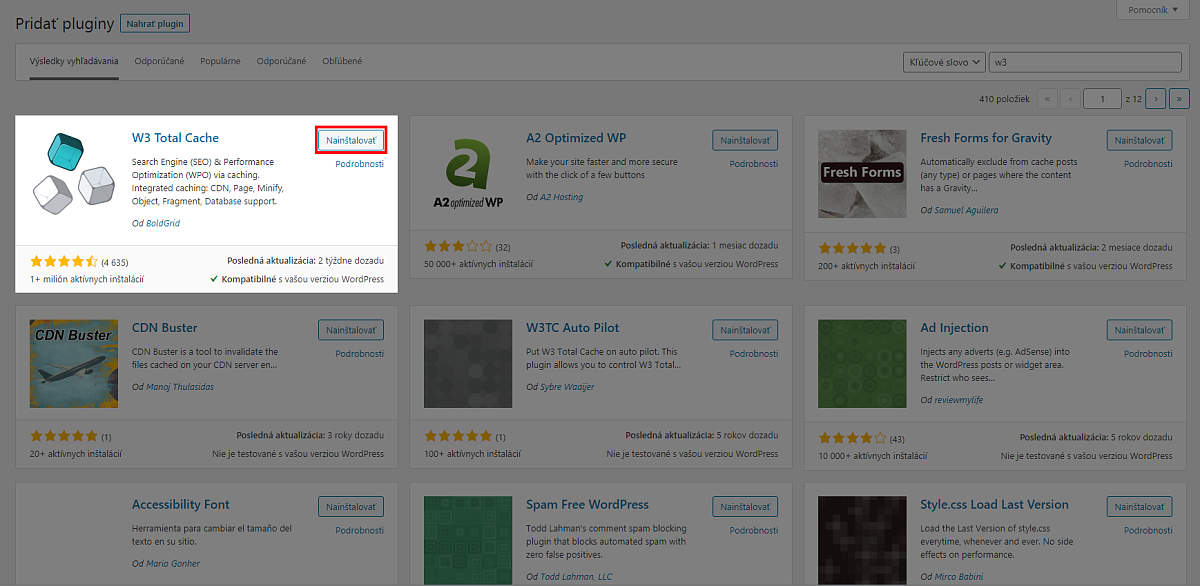Open Podrobnosti for Style.css Load Last Version
Screen dimensions: 1200x586
click(x=1148, y=531)
